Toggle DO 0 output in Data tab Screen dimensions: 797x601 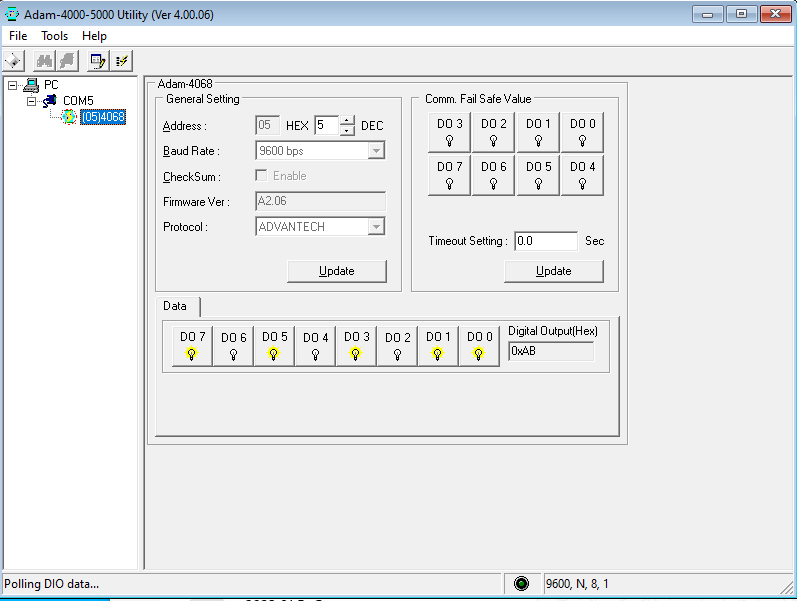pyautogui.click(x=479, y=346)
